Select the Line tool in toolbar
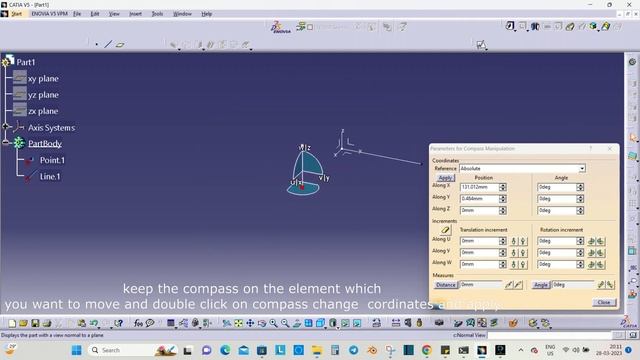Viewport: 640px width, 360px height. coord(108,44)
